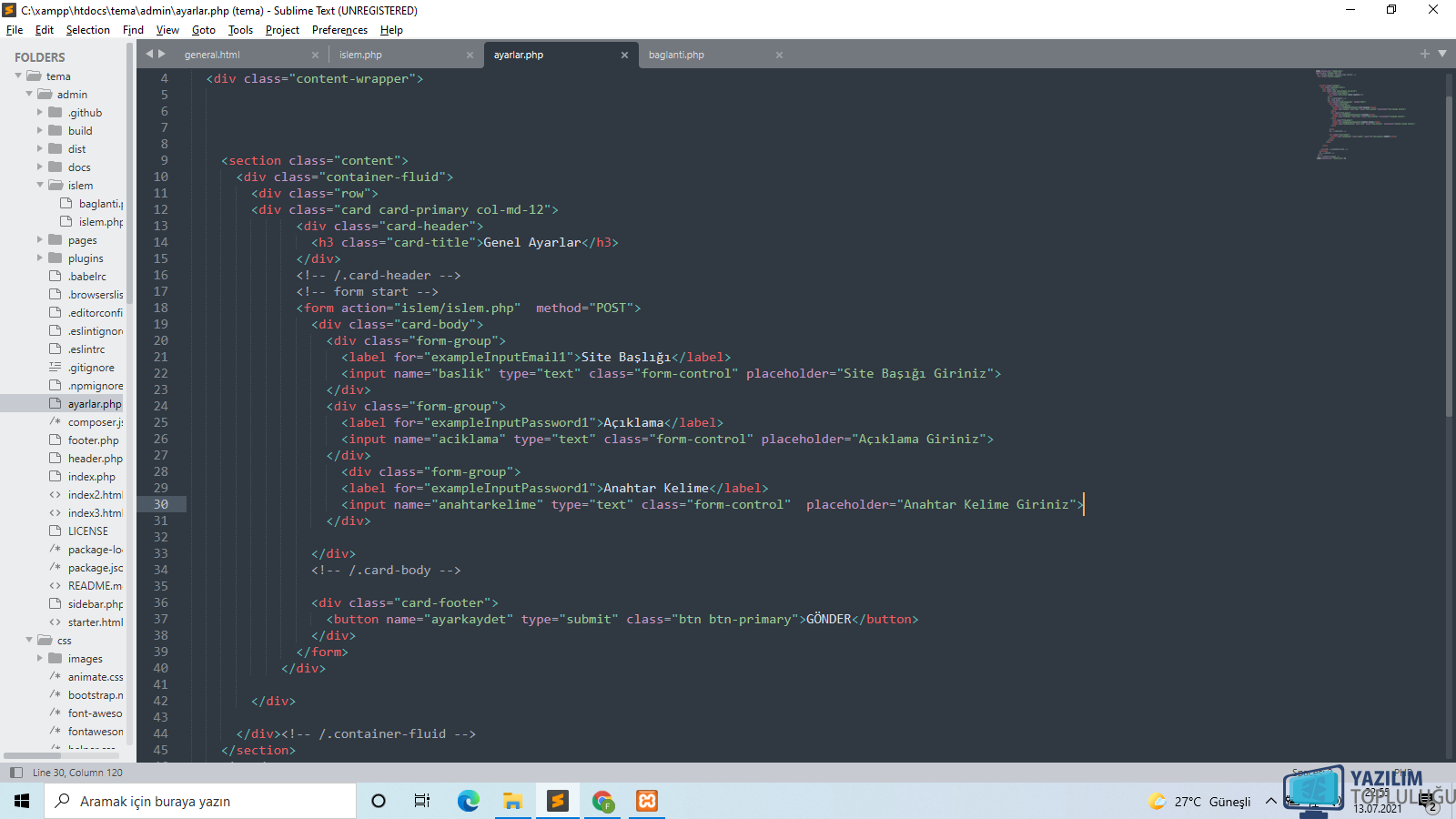Expand the plugins folder
This screenshot has height=819, width=1456.
(x=40, y=258)
